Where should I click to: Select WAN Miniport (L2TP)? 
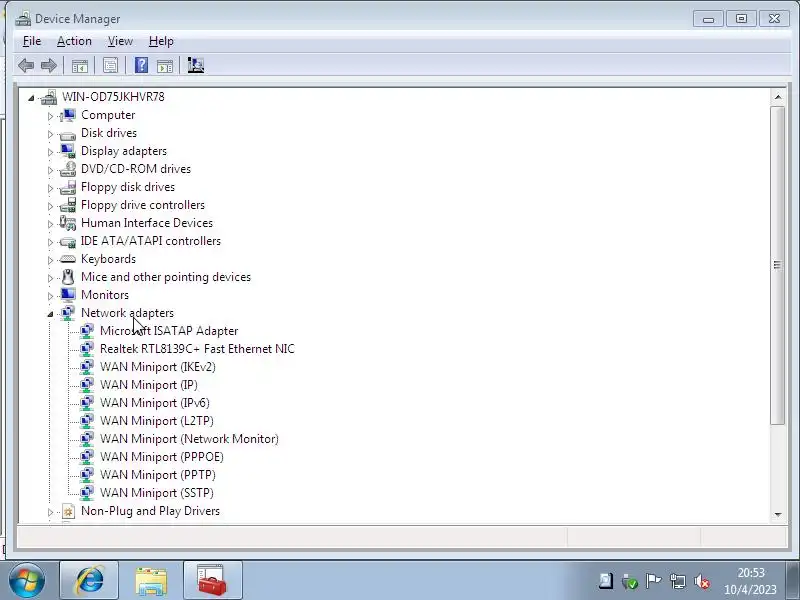click(x=157, y=421)
